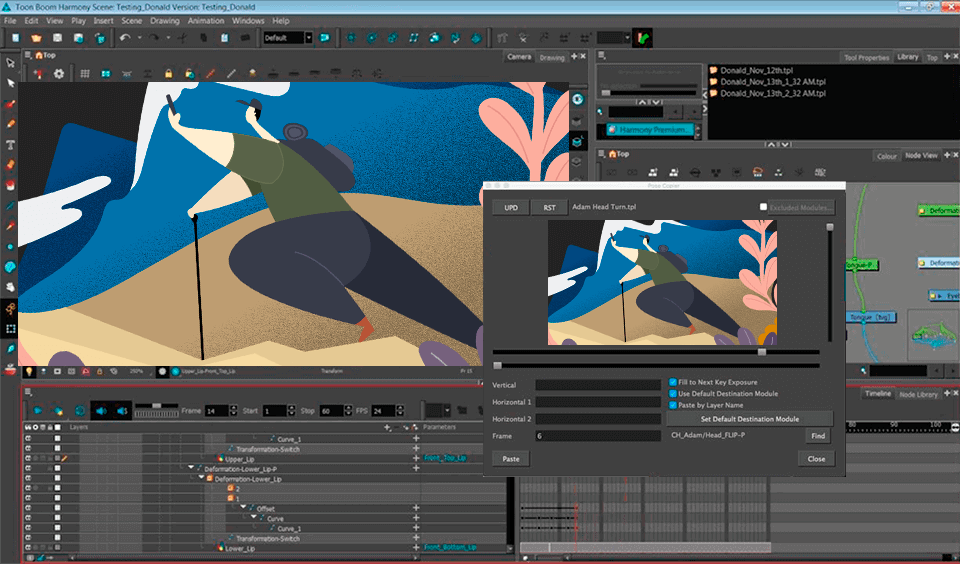
Task: Click the gear icon in Camera toolbar
Action: [59, 73]
